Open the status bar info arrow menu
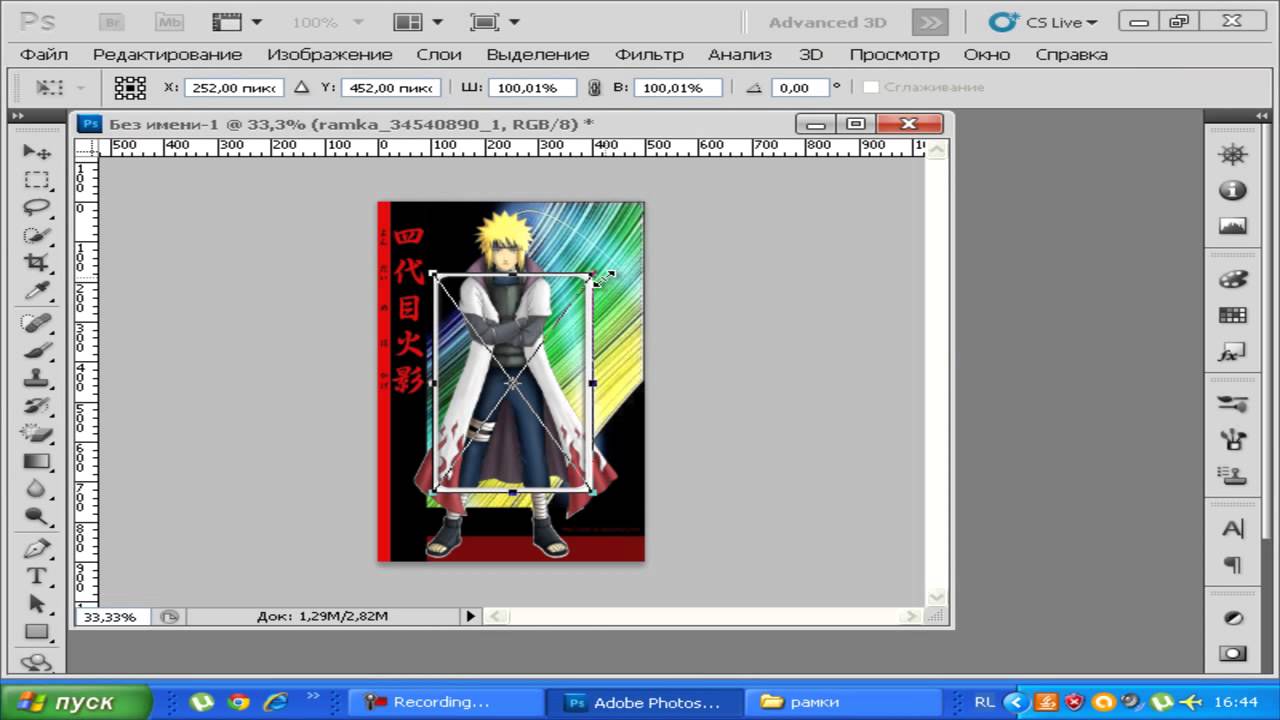The image size is (1280, 720). pyautogui.click(x=470, y=616)
